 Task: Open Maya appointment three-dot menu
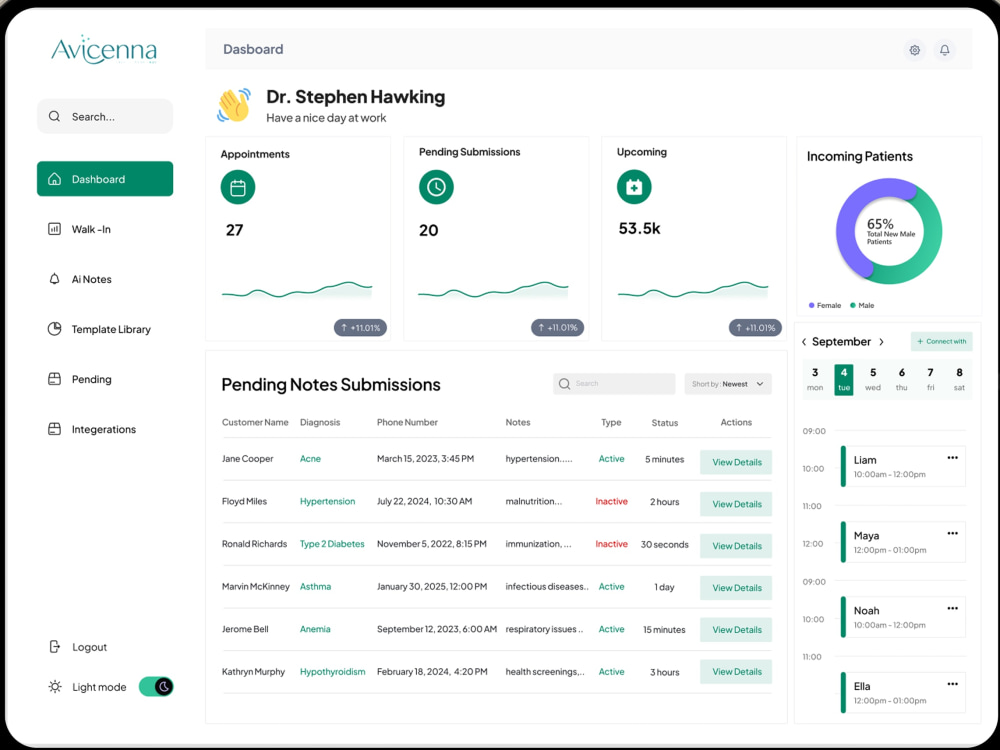tap(952, 533)
